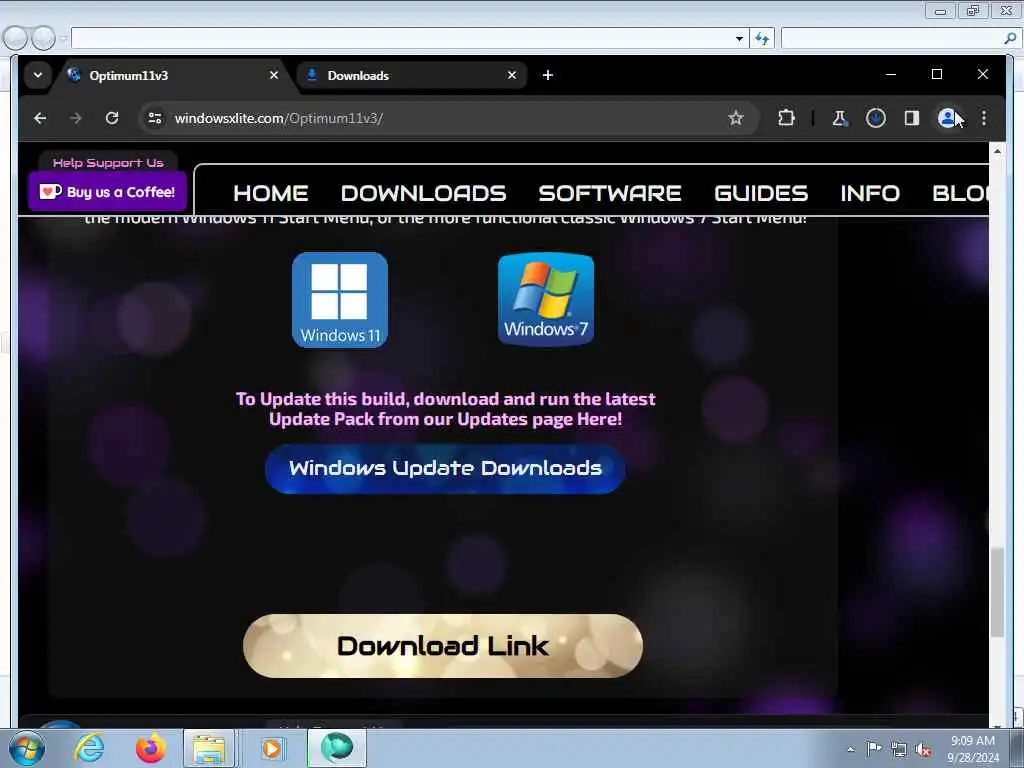Open network tray icon
The width and height of the screenshot is (1024, 768).
click(x=899, y=749)
